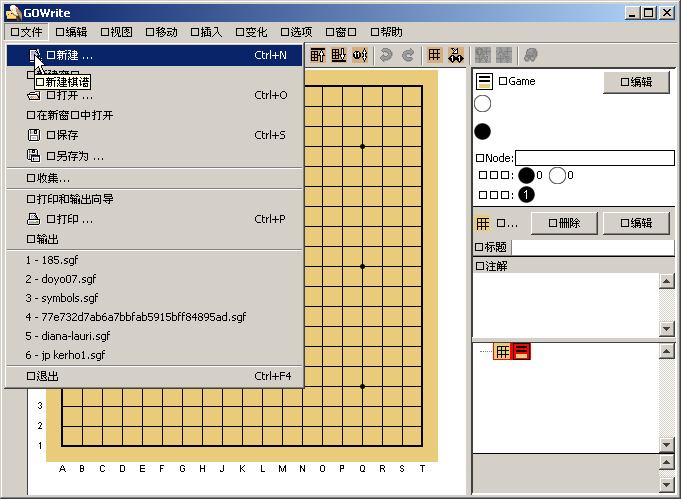The image size is (681, 499).
Task: Choose 在新窗口中打开 from the File menu
Action: 155,115
